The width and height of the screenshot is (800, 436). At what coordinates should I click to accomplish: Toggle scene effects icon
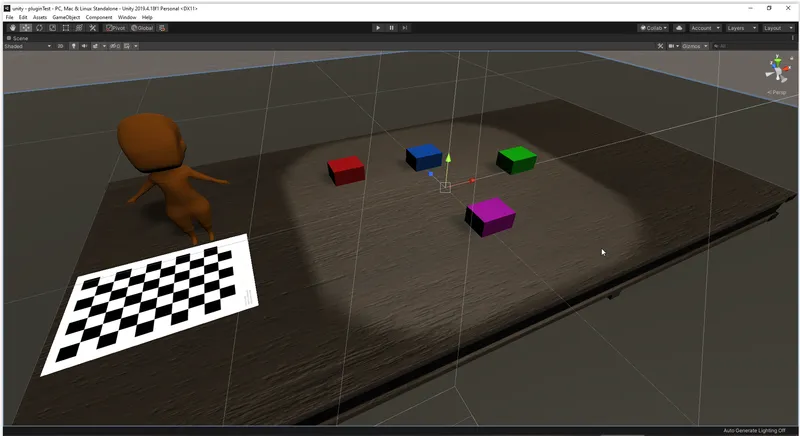click(x=95, y=46)
